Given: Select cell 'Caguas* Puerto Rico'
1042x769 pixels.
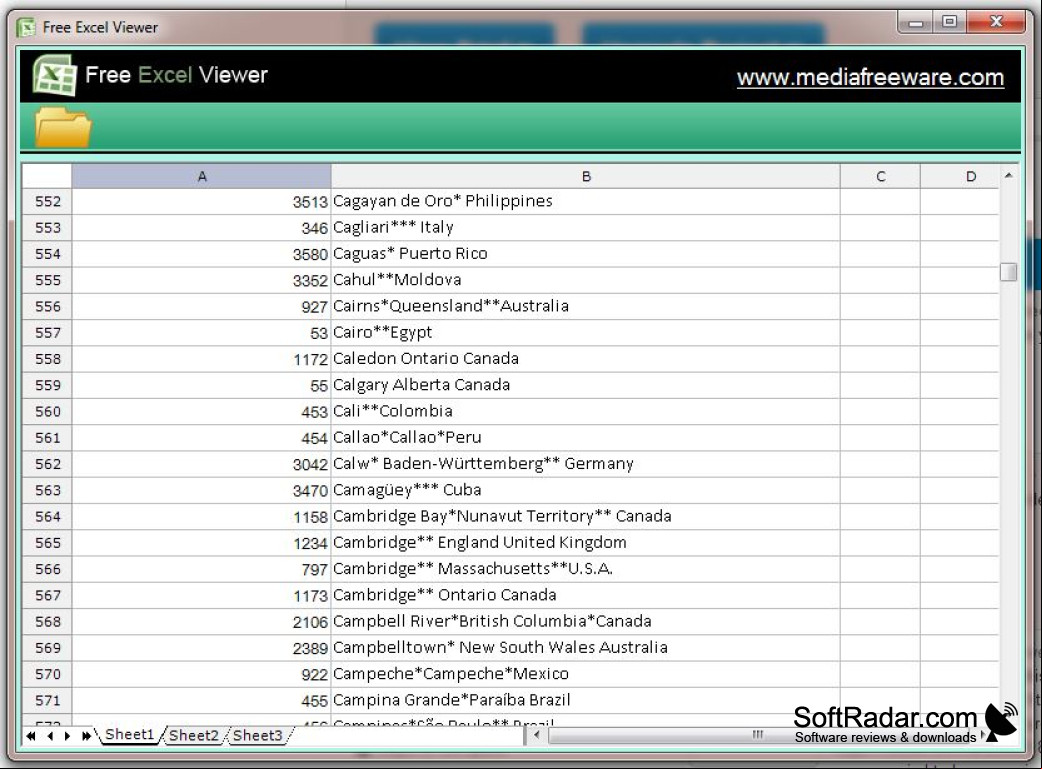Looking at the screenshot, I should (x=585, y=254).
